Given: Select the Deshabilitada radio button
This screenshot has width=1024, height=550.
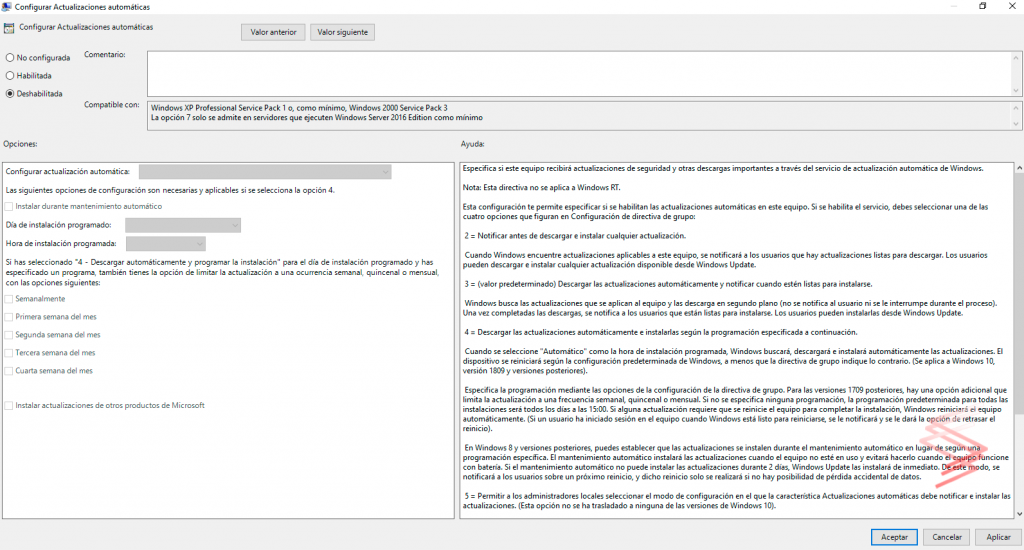Looking at the screenshot, I should 10,93.
